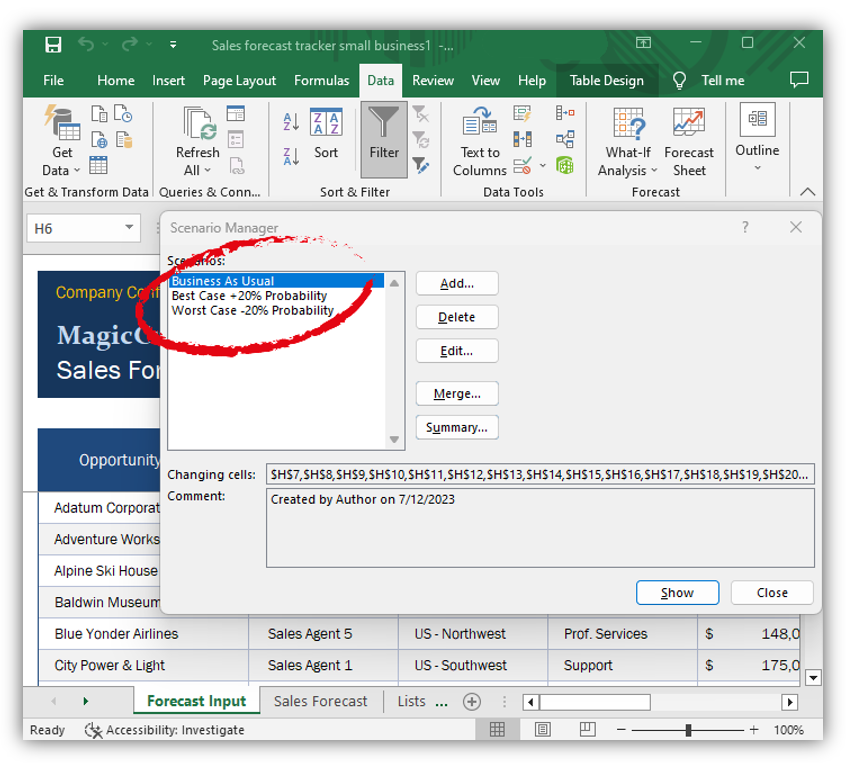846x767 pixels.
Task: Open the Formulas tab
Action: pos(322,80)
